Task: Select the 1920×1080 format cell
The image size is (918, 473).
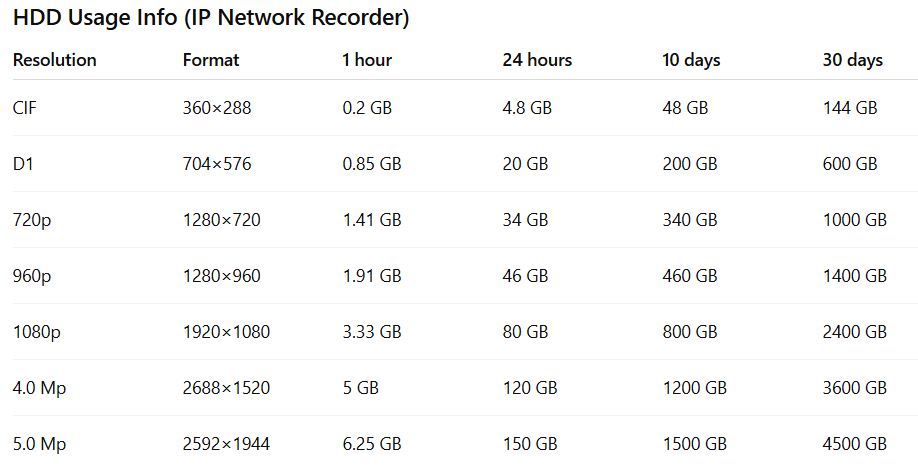Action: 226,333
